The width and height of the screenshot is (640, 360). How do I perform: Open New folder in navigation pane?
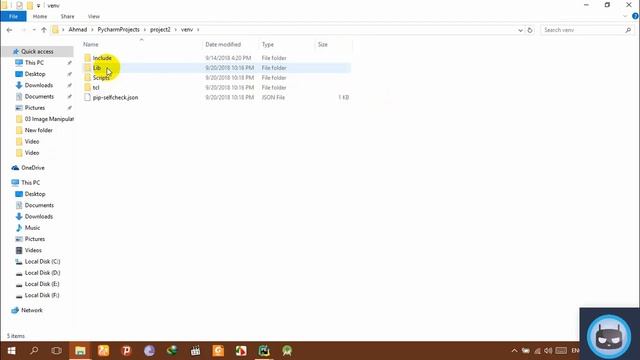pyautogui.click(x=38, y=130)
